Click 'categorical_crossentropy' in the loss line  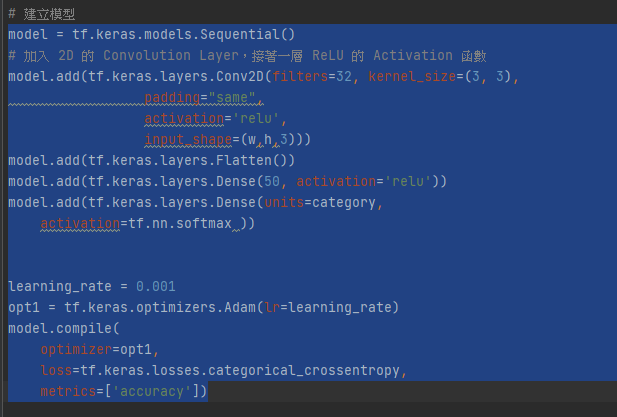click(303, 370)
